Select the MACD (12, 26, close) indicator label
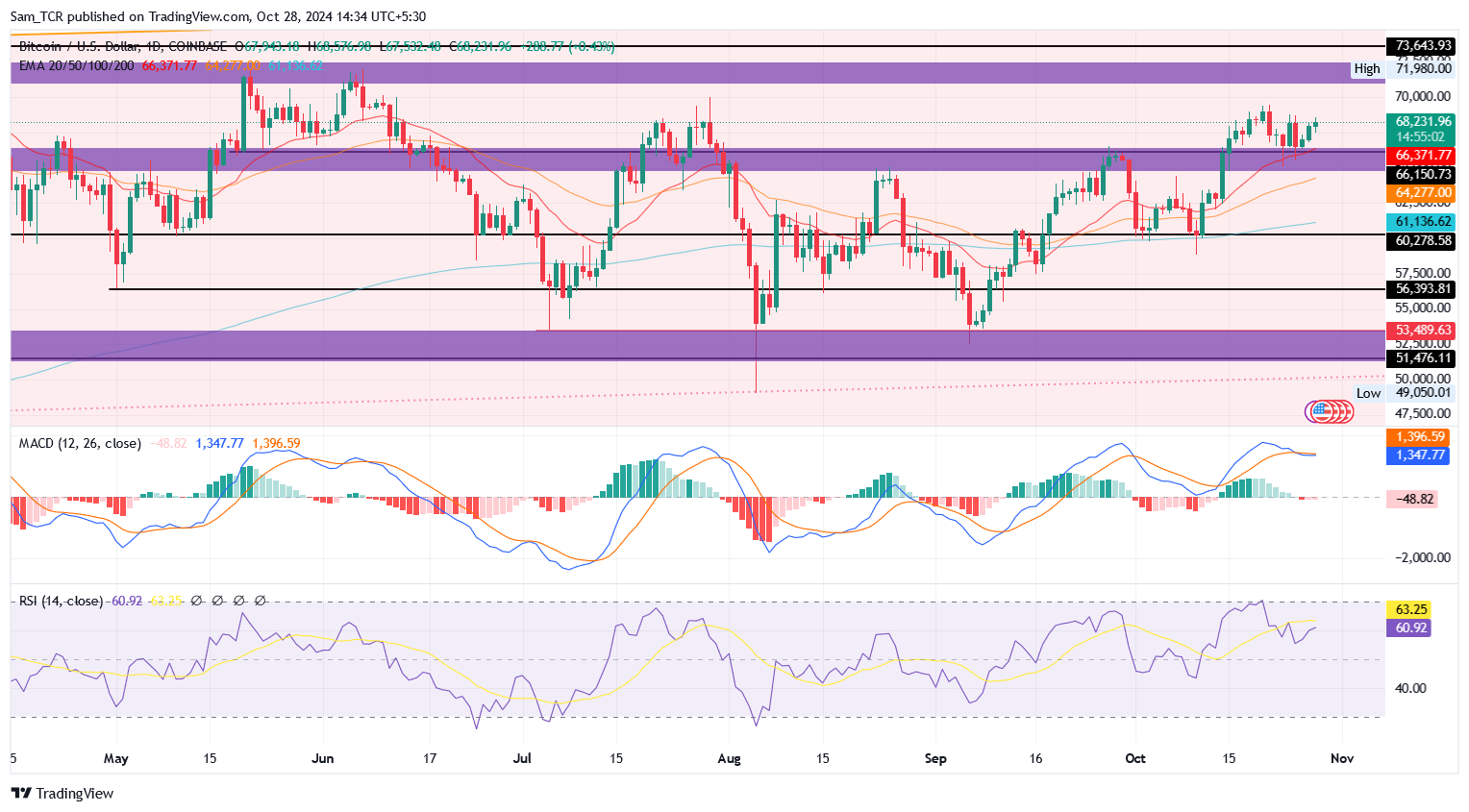Viewport: 1469px width, 812px height. coord(80,443)
